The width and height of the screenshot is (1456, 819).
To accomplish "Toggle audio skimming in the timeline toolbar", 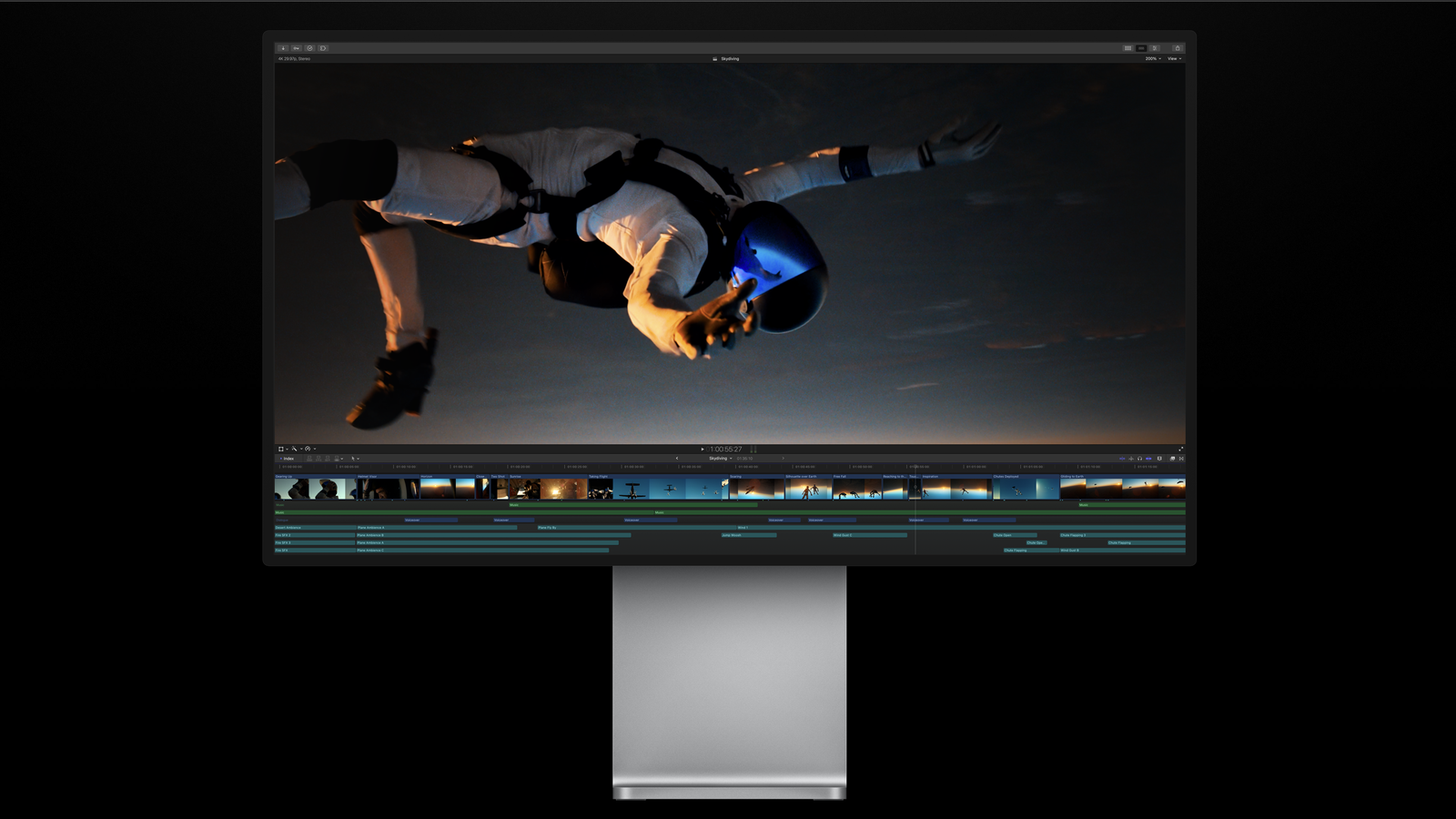I will point(1131,459).
